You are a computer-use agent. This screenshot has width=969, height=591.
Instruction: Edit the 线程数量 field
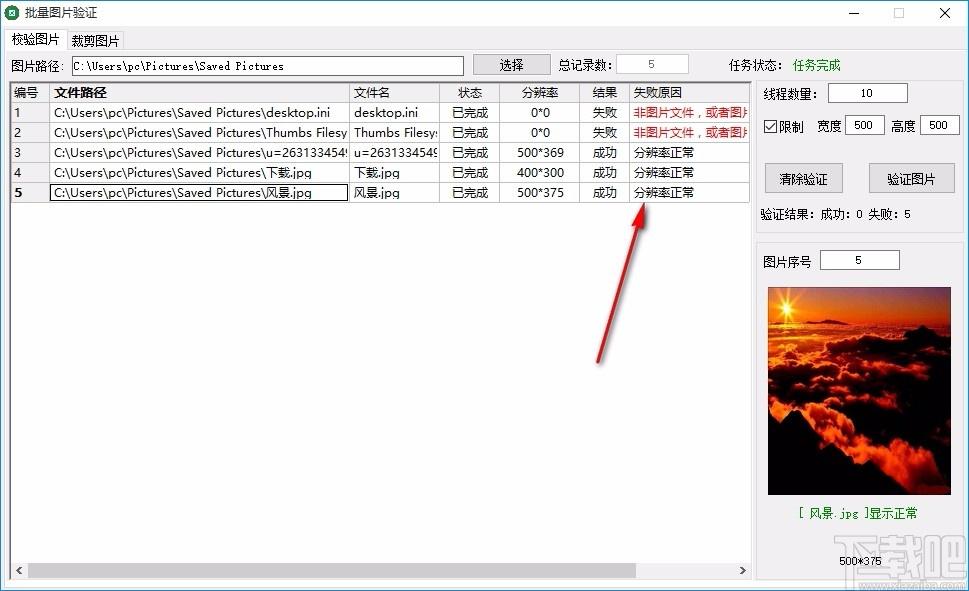[x=867, y=93]
